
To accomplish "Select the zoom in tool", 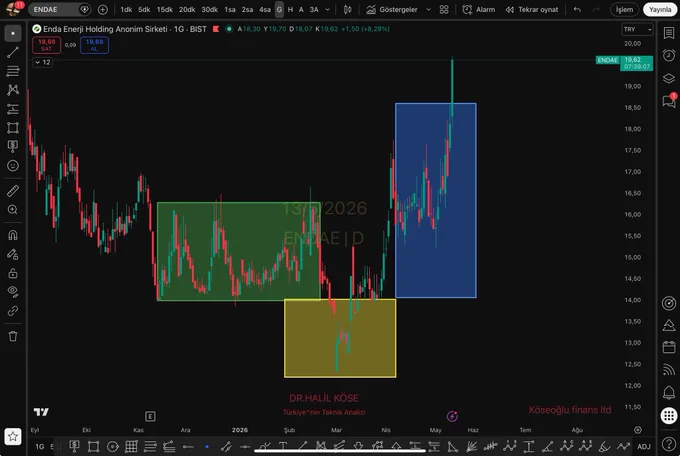I will 13,210.
